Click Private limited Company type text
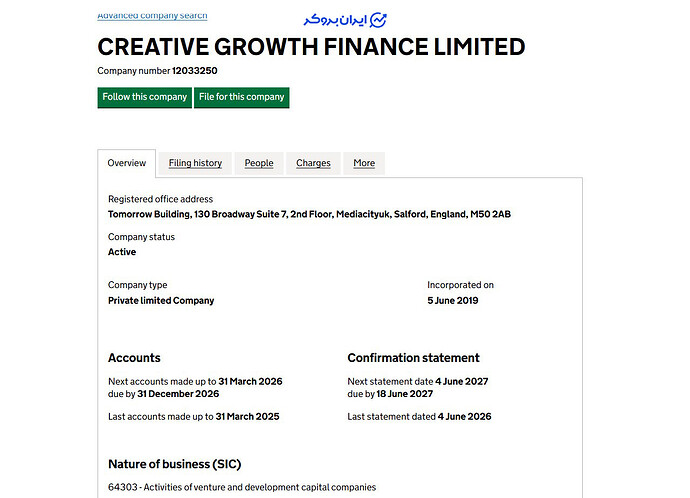This screenshot has width=690, height=498. point(161,300)
